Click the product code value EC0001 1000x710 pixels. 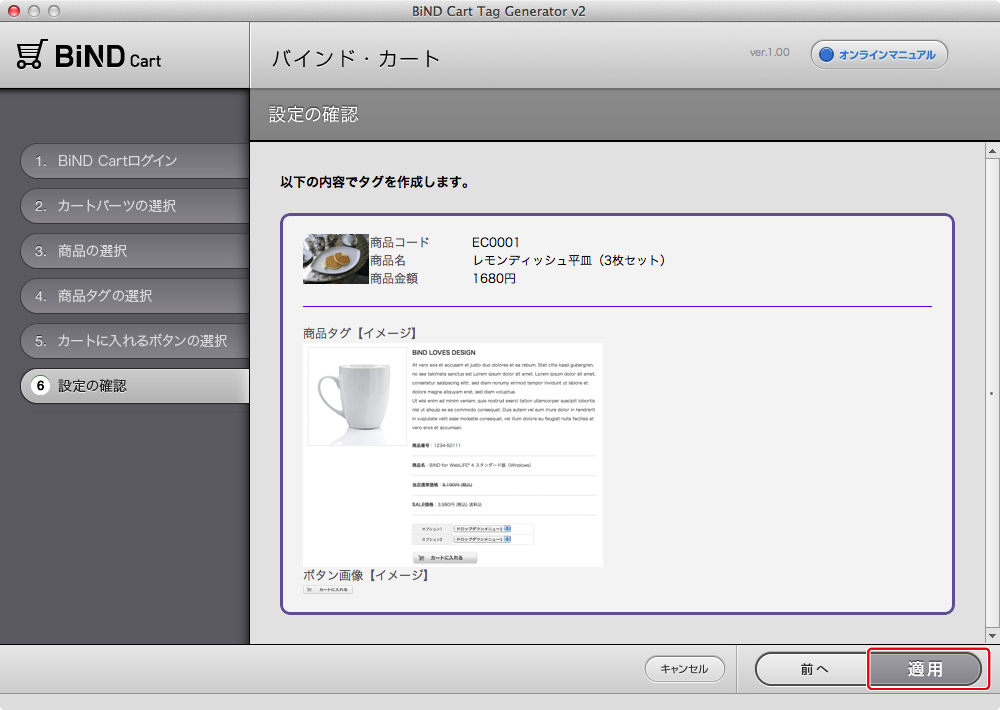tap(496, 242)
